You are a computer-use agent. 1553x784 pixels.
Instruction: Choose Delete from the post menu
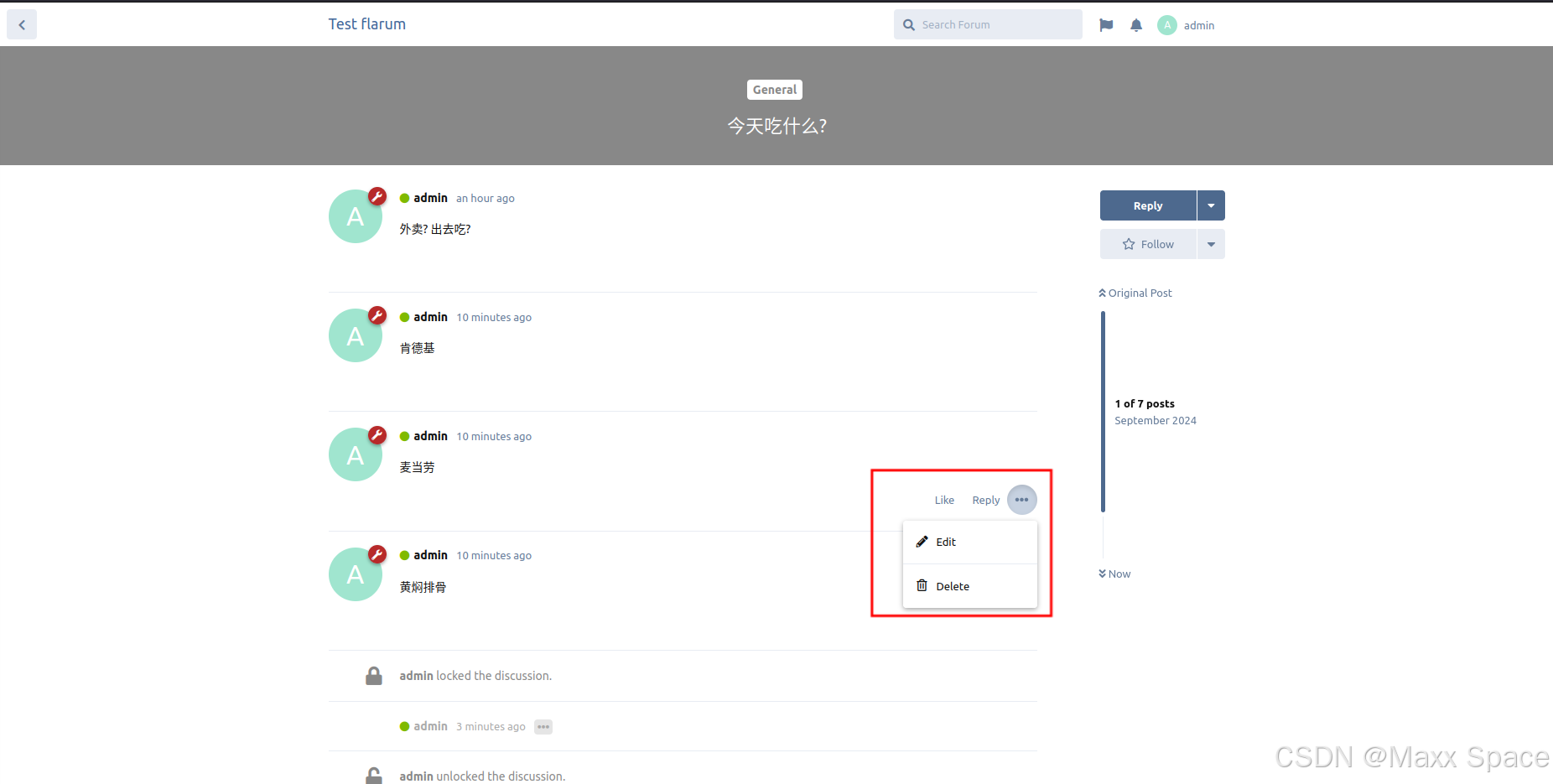coord(970,586)
